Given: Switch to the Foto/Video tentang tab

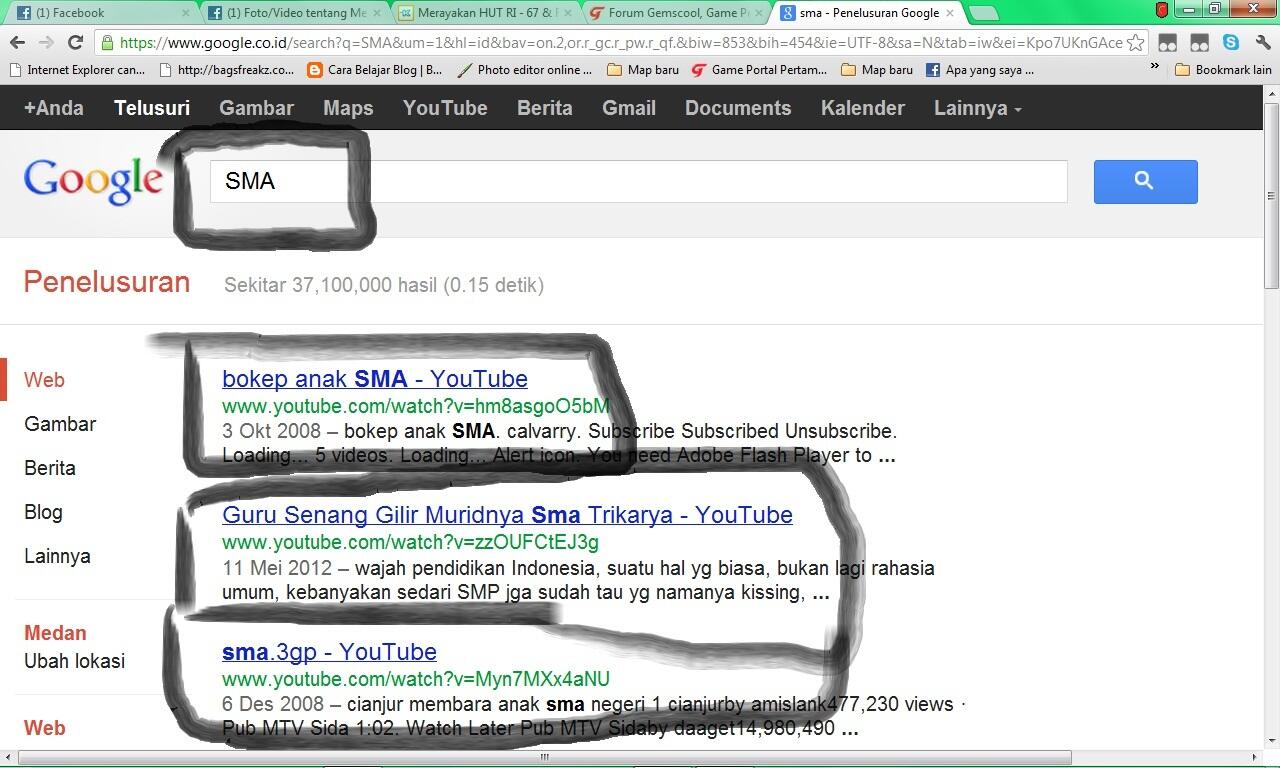Looking at the screenshot, I should tap(290, 13).
